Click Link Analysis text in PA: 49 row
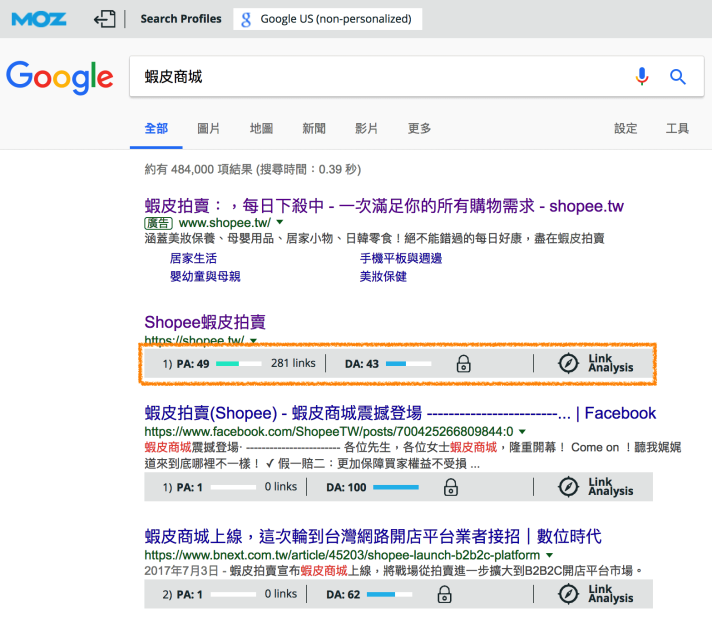 [x=611, y=363]
